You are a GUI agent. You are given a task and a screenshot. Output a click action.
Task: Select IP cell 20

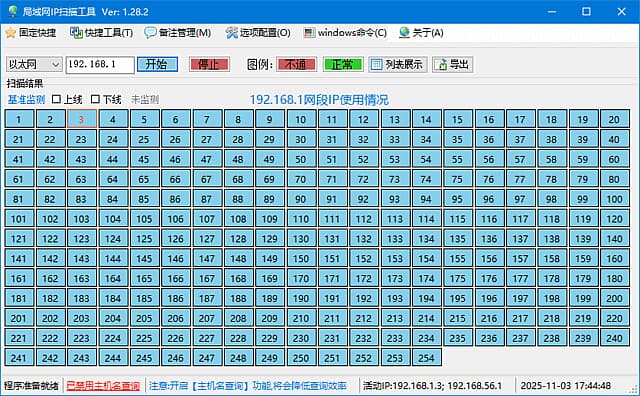(614, 119)
